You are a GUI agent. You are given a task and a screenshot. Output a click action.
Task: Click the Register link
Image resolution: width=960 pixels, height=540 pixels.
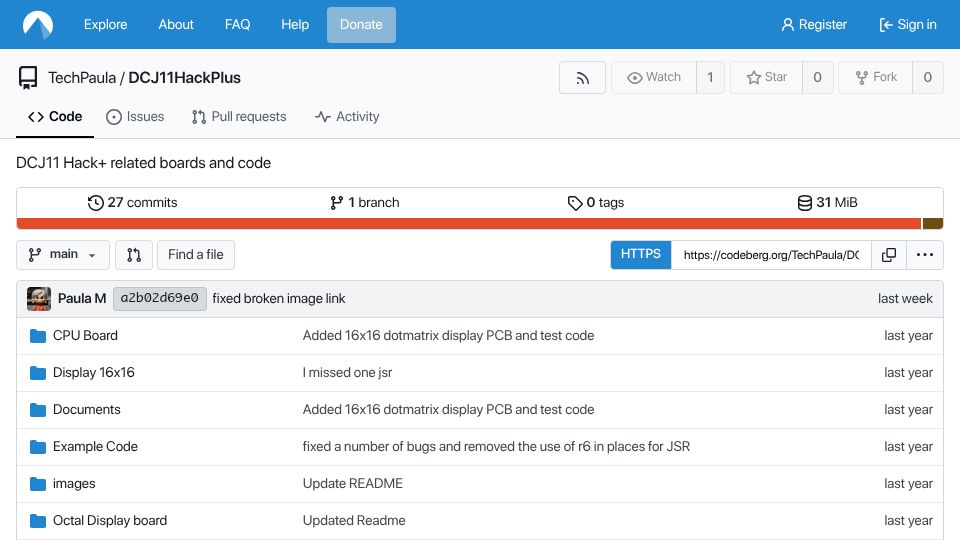[814, 24]
